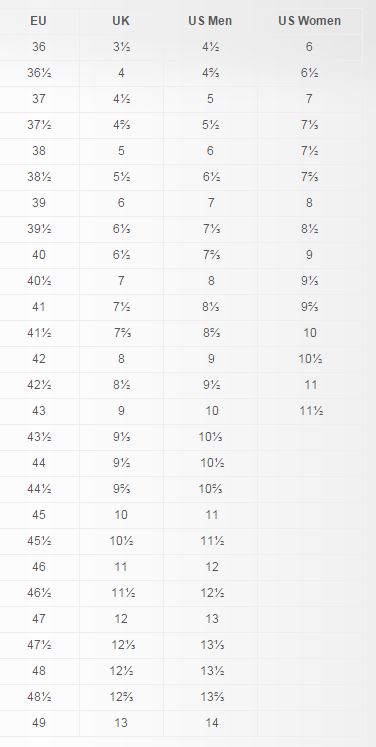Select US Men size 12 cell
The width and height of the screenshot is (376, 747).
coord(212,567)
